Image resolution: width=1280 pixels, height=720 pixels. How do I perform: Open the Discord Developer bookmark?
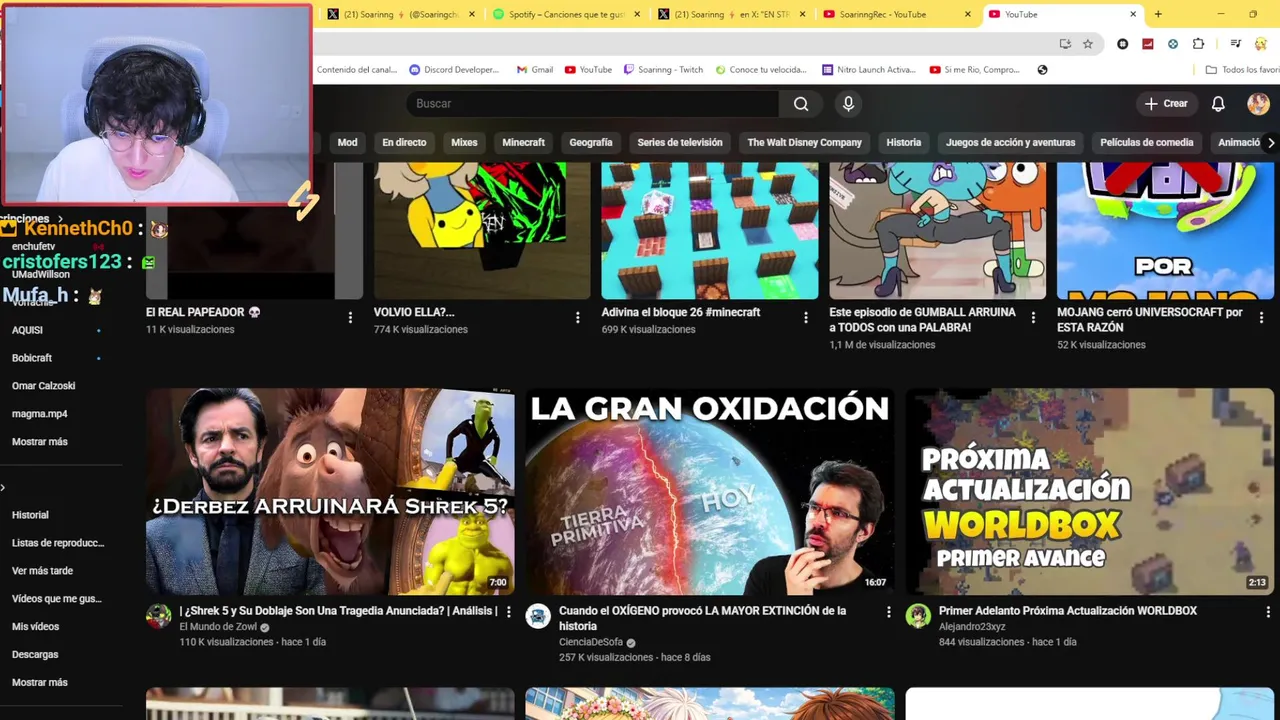coord(454,70)
